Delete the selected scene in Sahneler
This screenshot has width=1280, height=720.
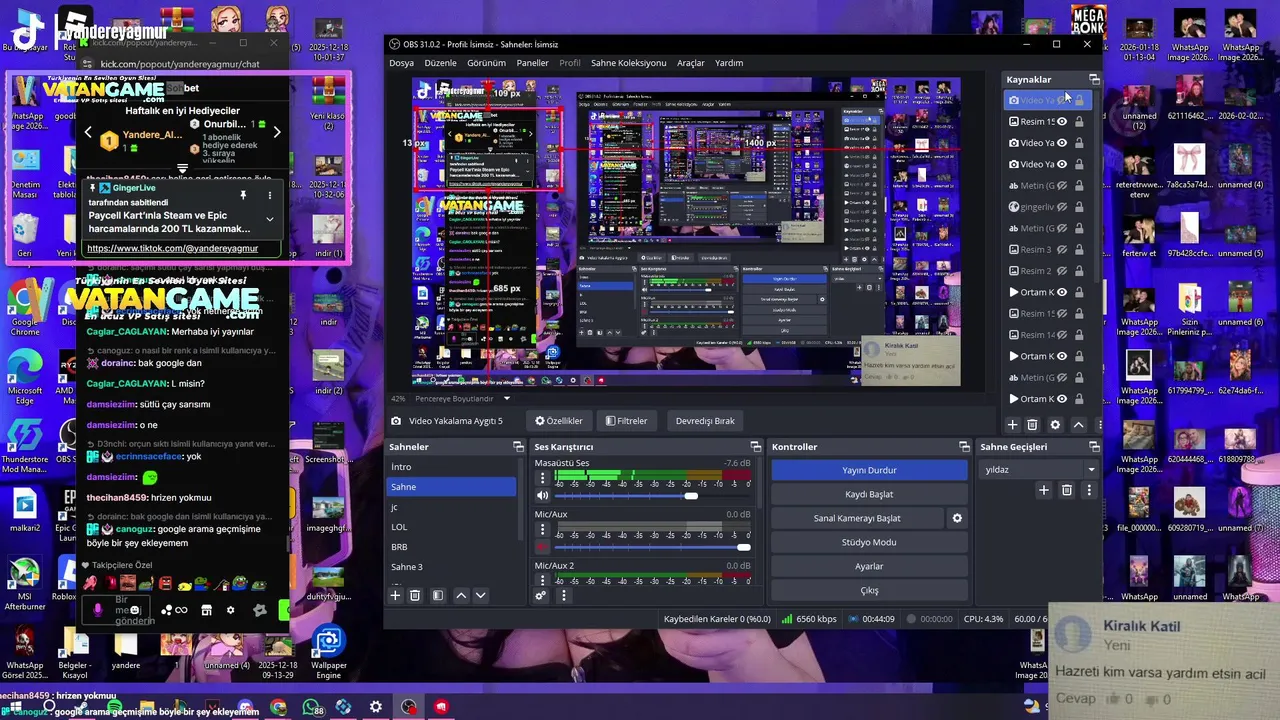pyautogui.click(x=416, y=595)
